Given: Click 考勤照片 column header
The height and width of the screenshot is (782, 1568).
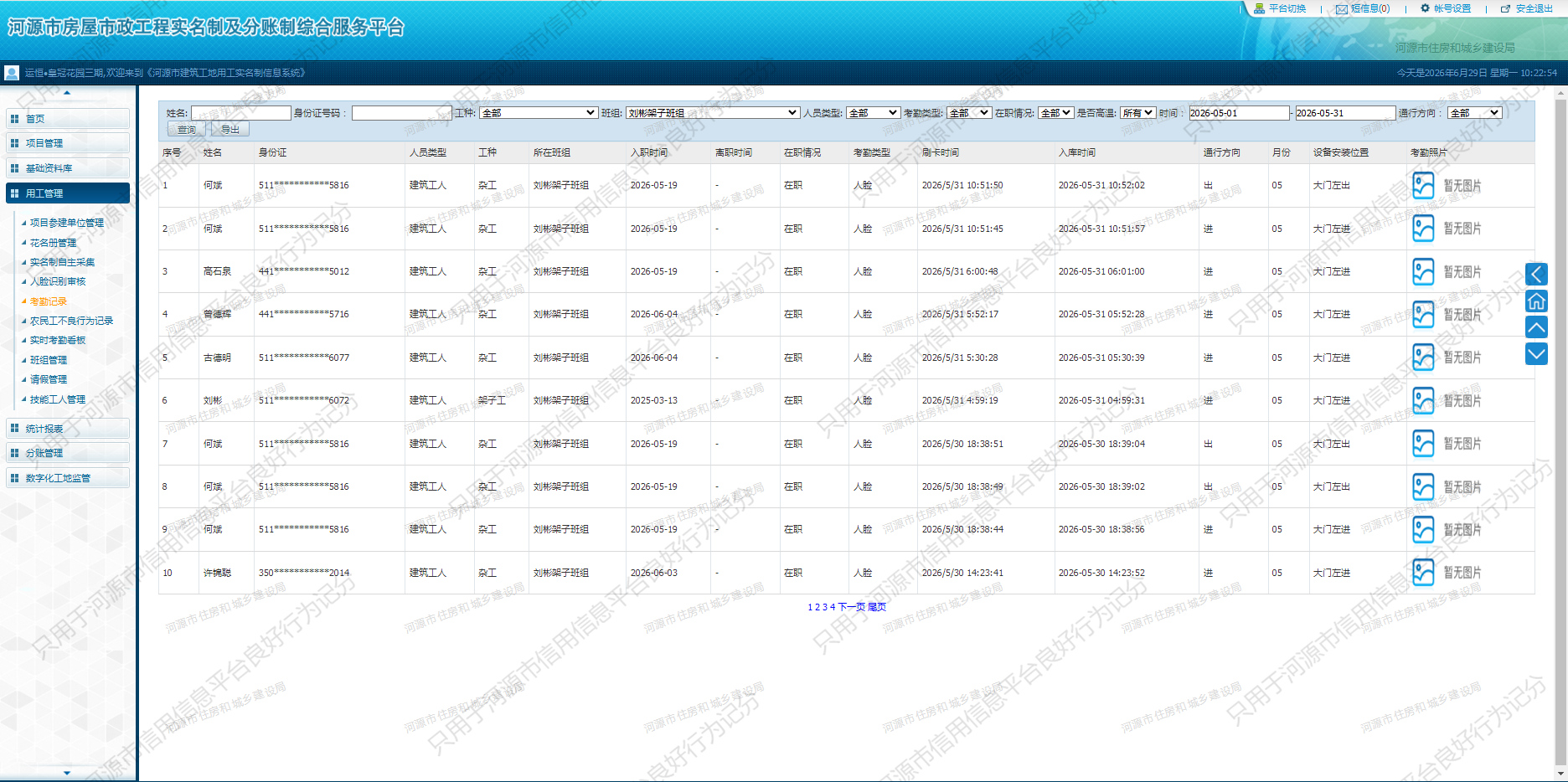Looking at the screenshot, I should (x=1428, y=152).
